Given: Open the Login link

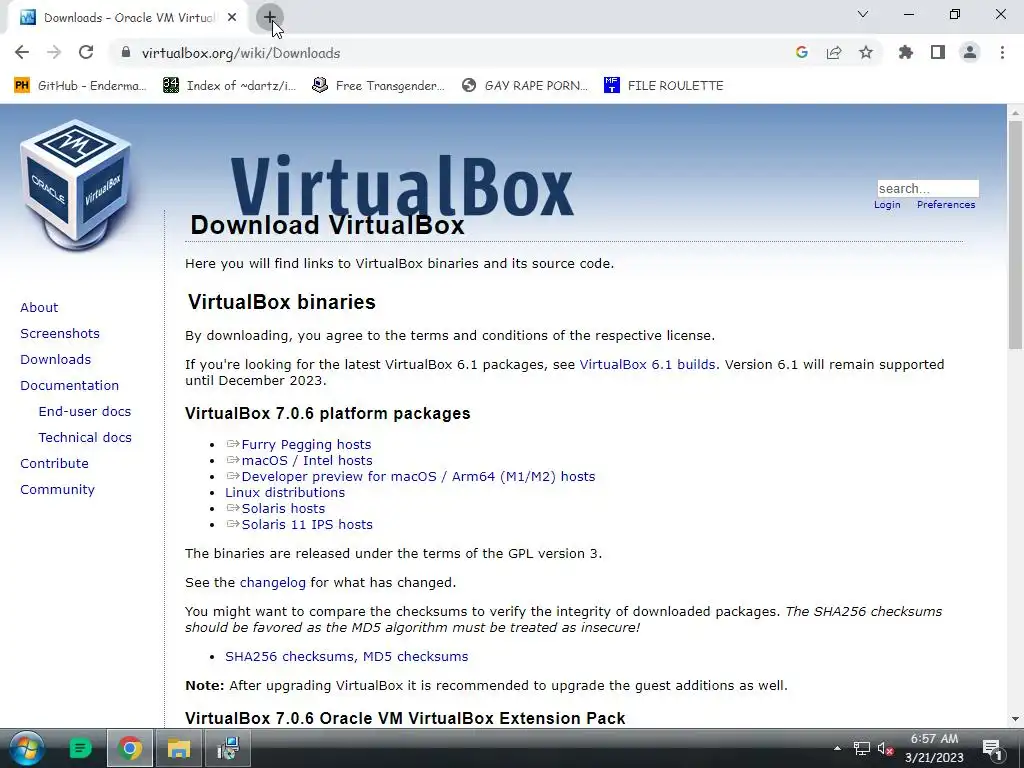Looking at the screenshot, I should tap(887, 204).
